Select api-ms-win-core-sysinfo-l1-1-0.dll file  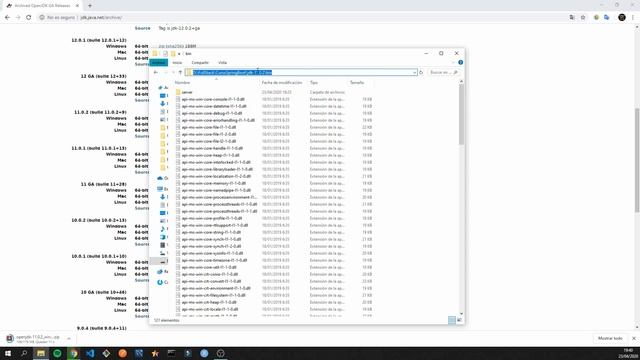pos(212,253)
